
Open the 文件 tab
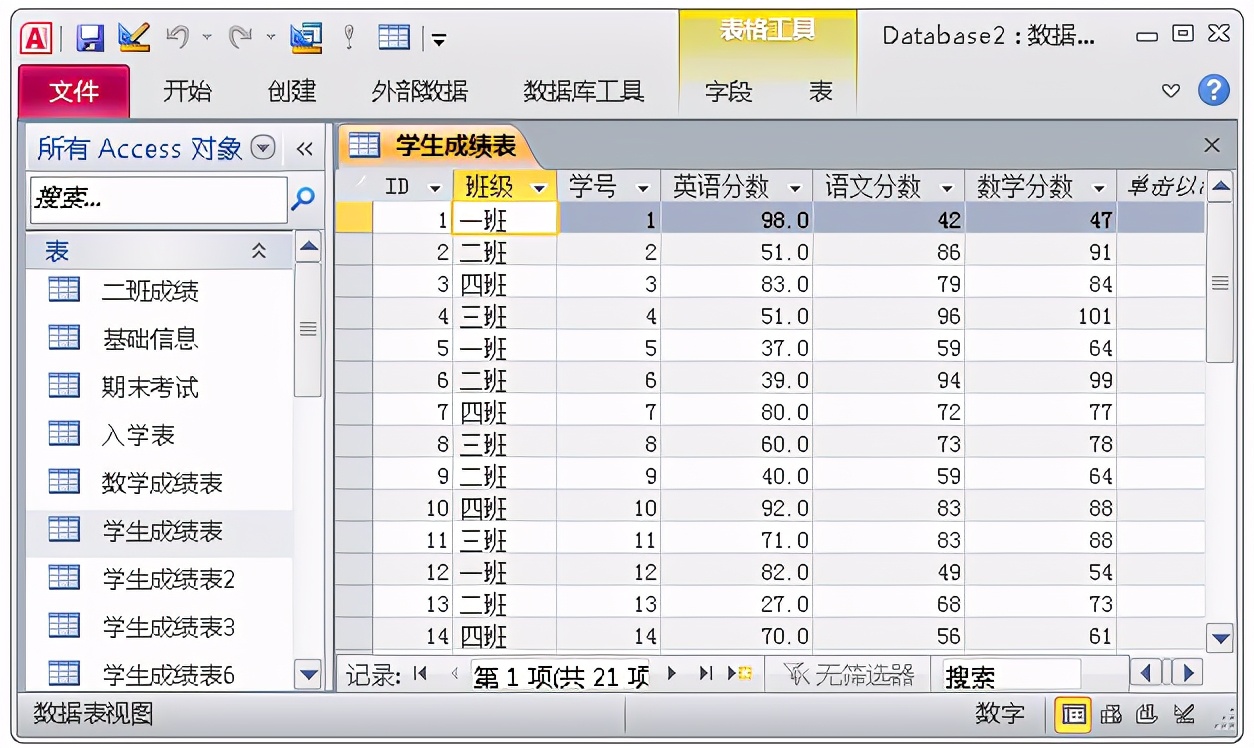pyautogui.click(x=74, y=92)
